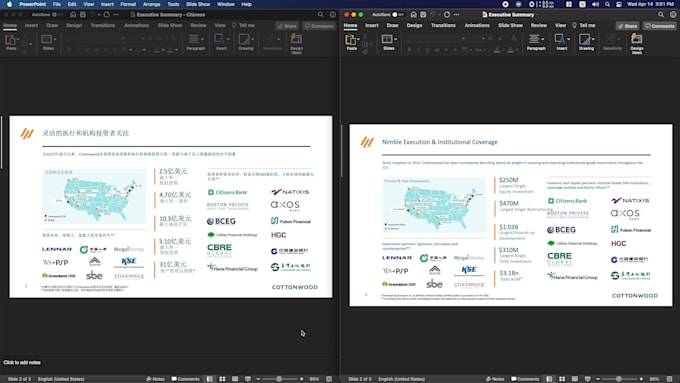The width and height of the screenshot is (680, 383).
Task: Click Share button in Executive Summary window
Action: click(627, 26)
